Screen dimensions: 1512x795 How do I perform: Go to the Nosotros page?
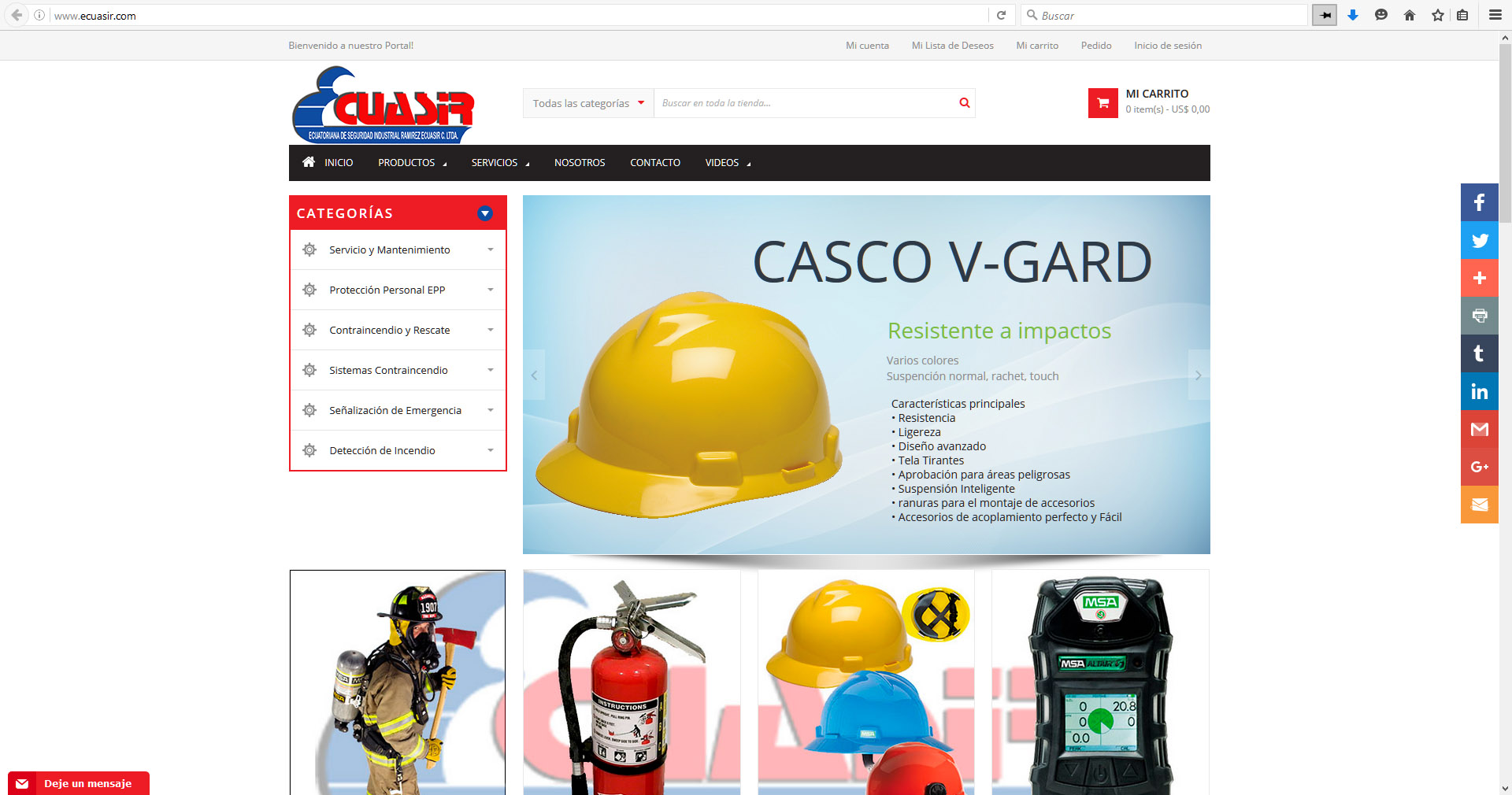click(580, 163)
